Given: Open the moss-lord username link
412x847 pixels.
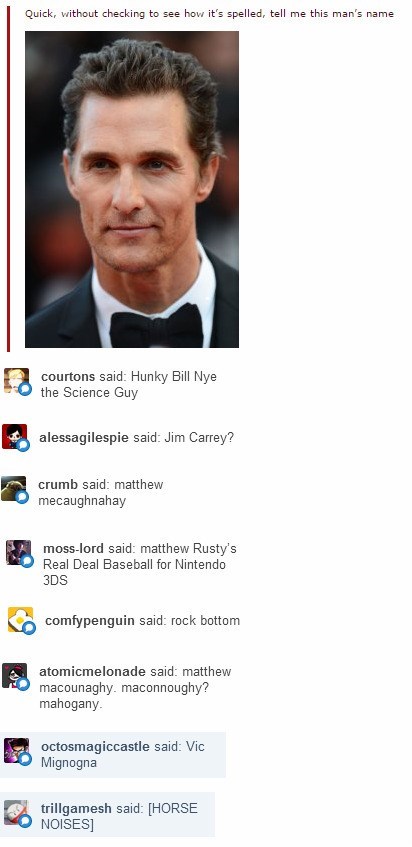Looking at the screenshot, I should point(73,549).
